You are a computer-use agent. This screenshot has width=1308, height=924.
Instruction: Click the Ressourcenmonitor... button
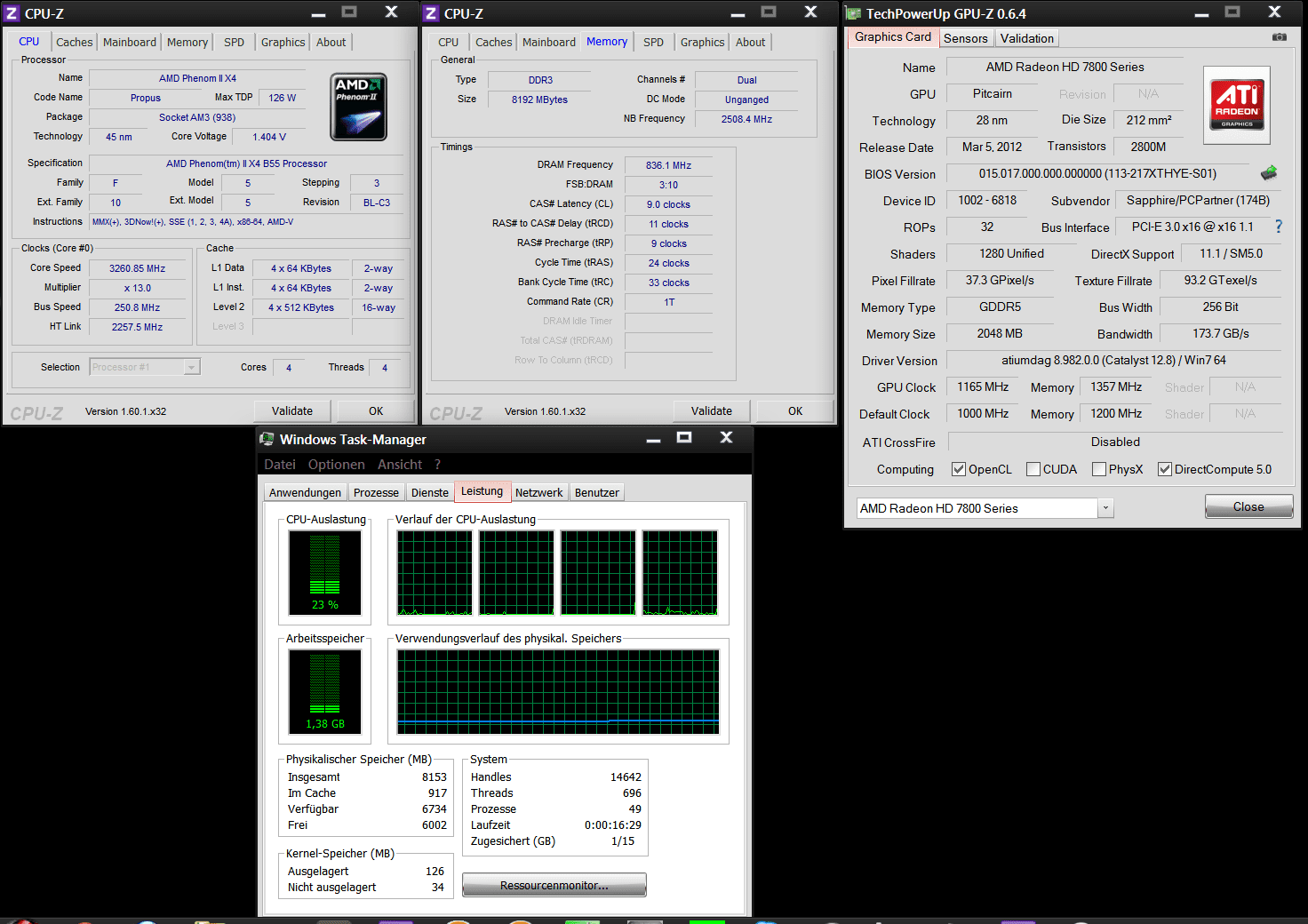[554, 885]
